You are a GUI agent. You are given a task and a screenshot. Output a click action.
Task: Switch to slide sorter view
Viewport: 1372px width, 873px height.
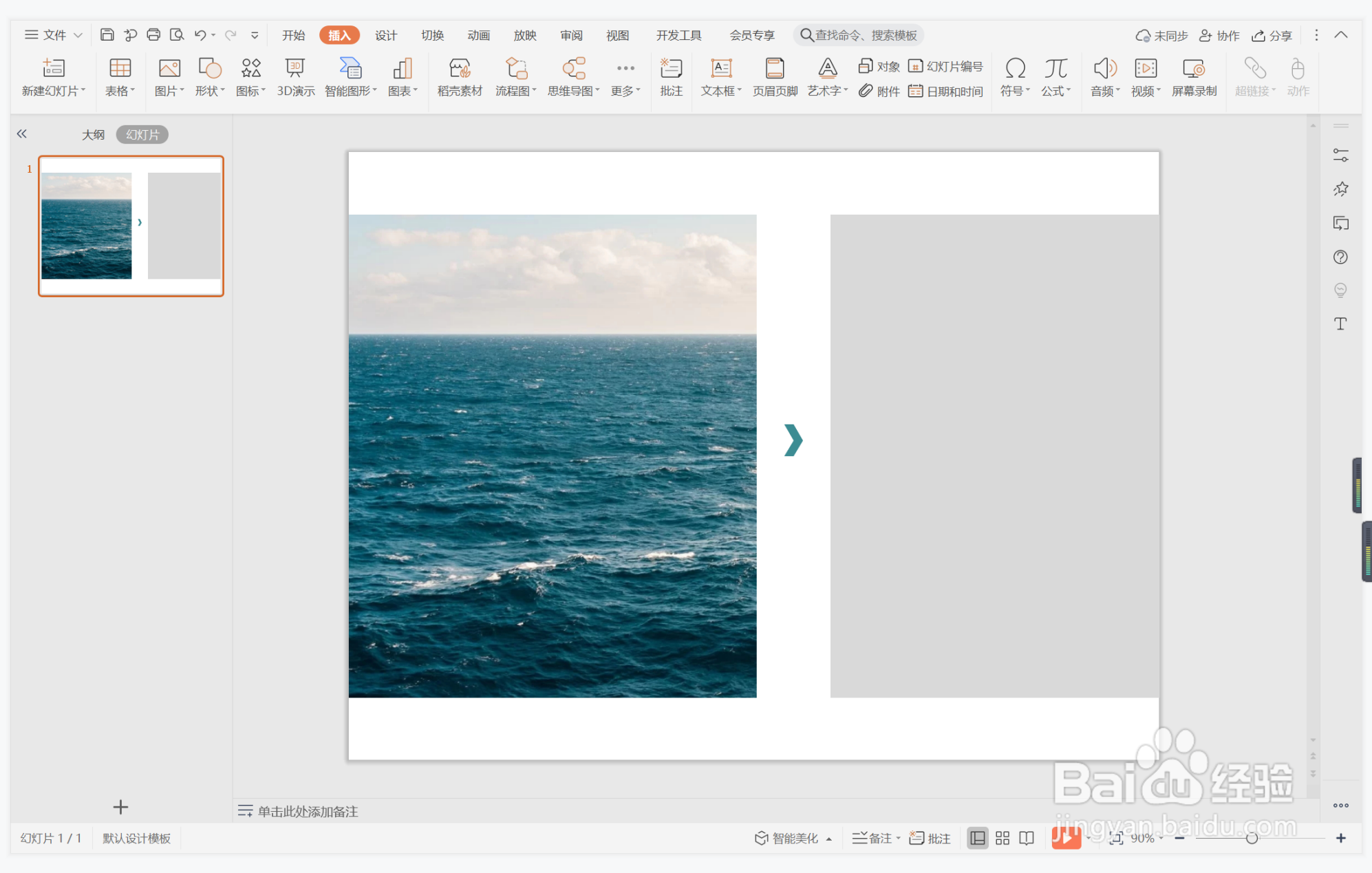pyautogui.click(x=1002, y=838)
